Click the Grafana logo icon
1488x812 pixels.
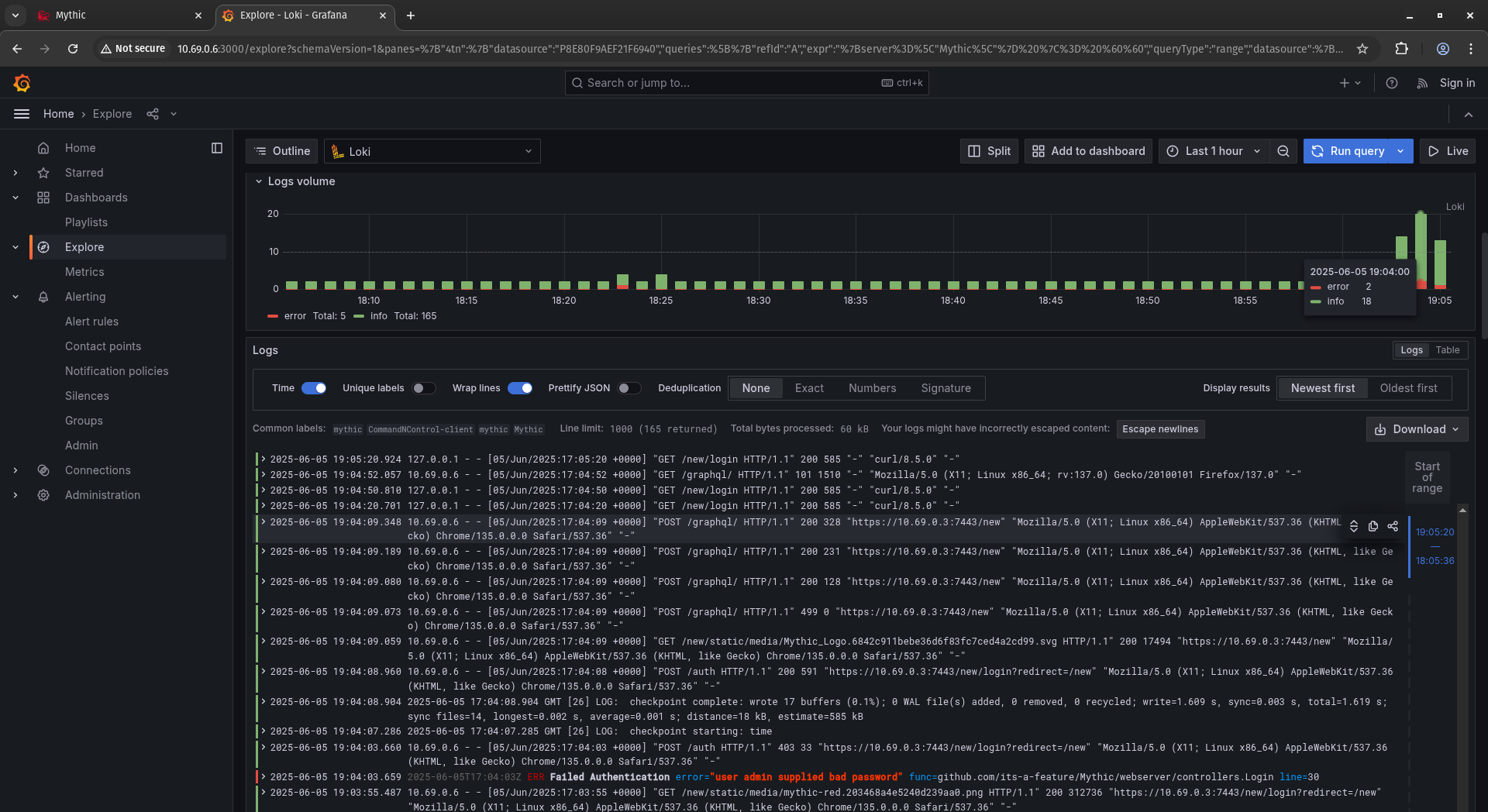[x=22, y=83]
